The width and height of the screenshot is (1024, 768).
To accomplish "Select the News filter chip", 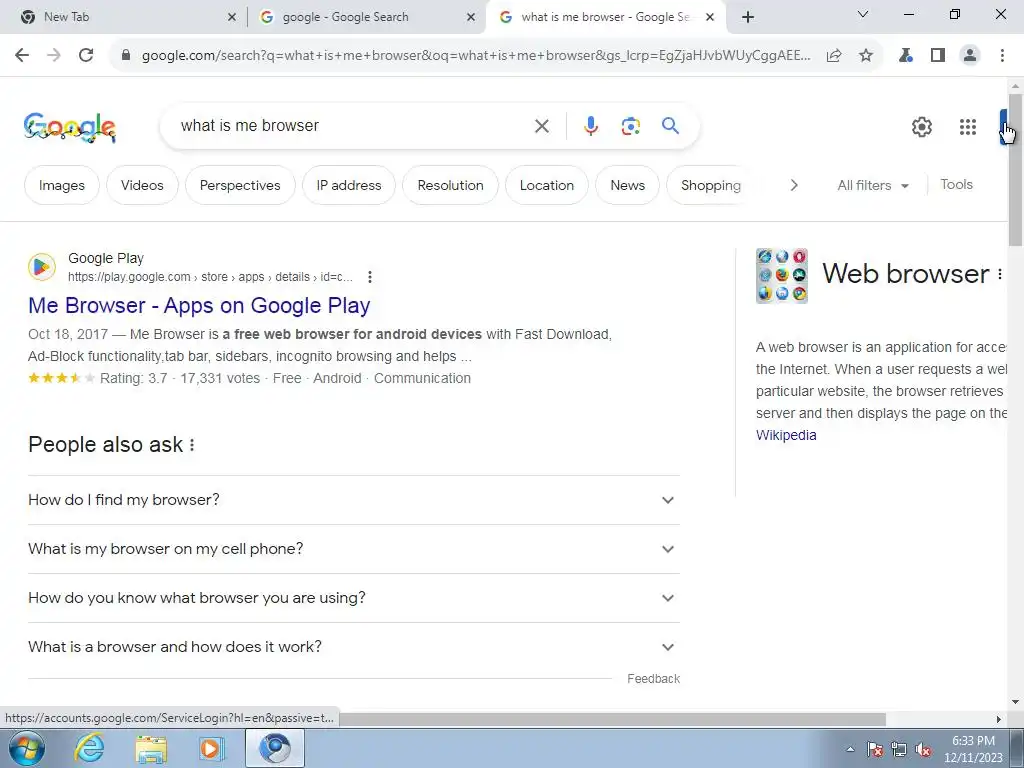I will point(628,185).
